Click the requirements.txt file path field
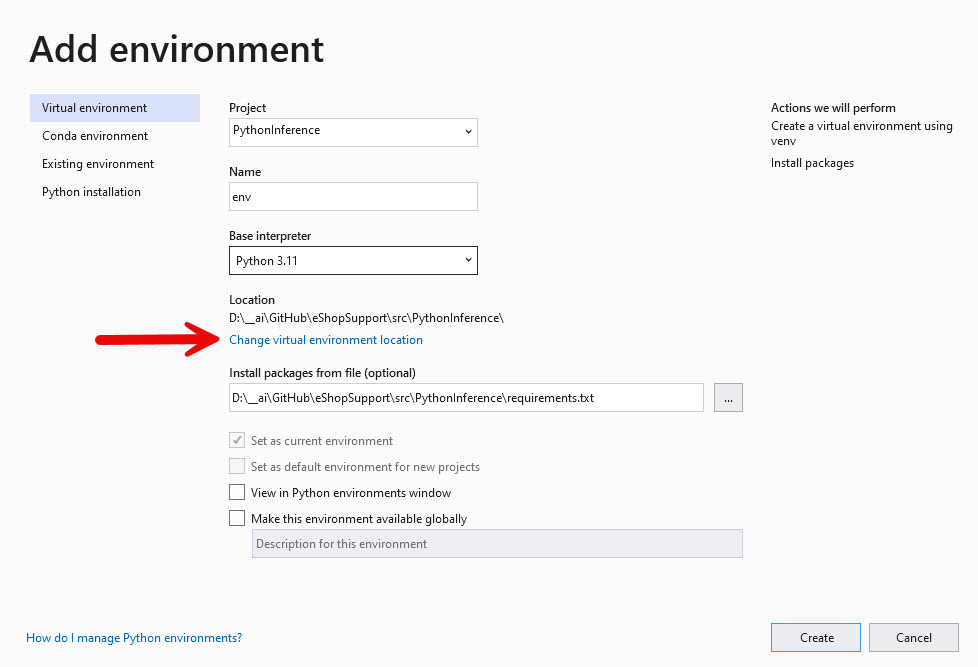 466,397
